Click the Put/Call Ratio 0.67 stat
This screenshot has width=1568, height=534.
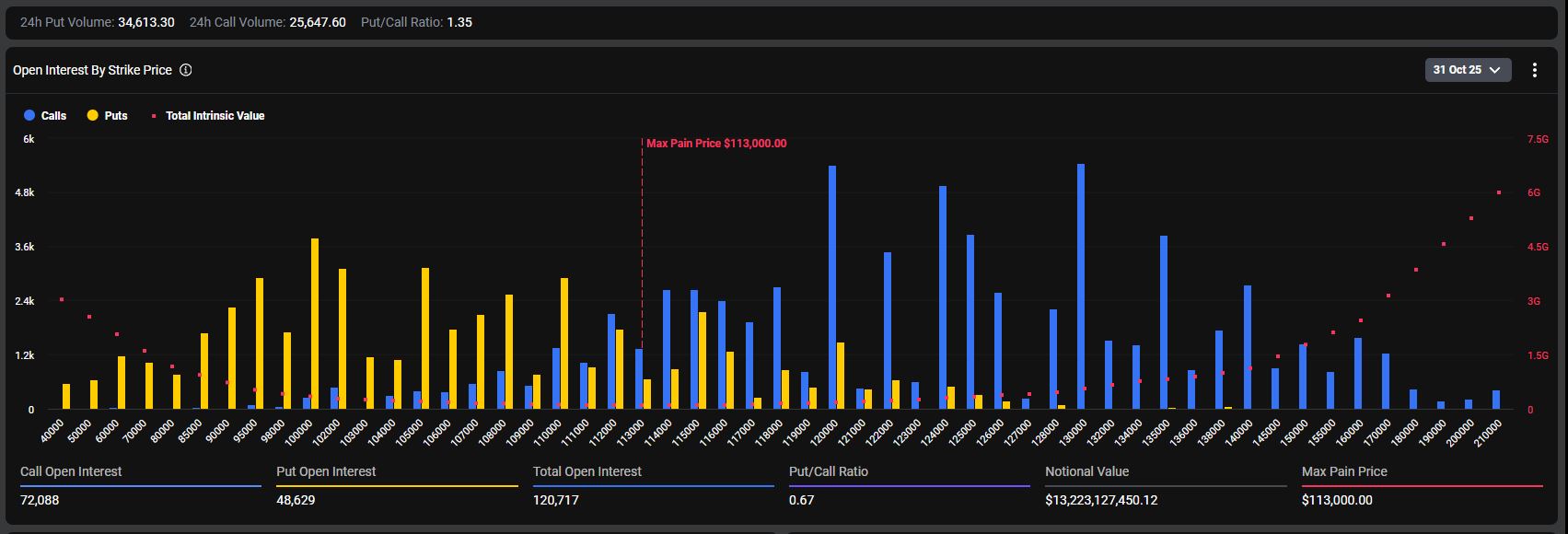(x=801, y=500)
